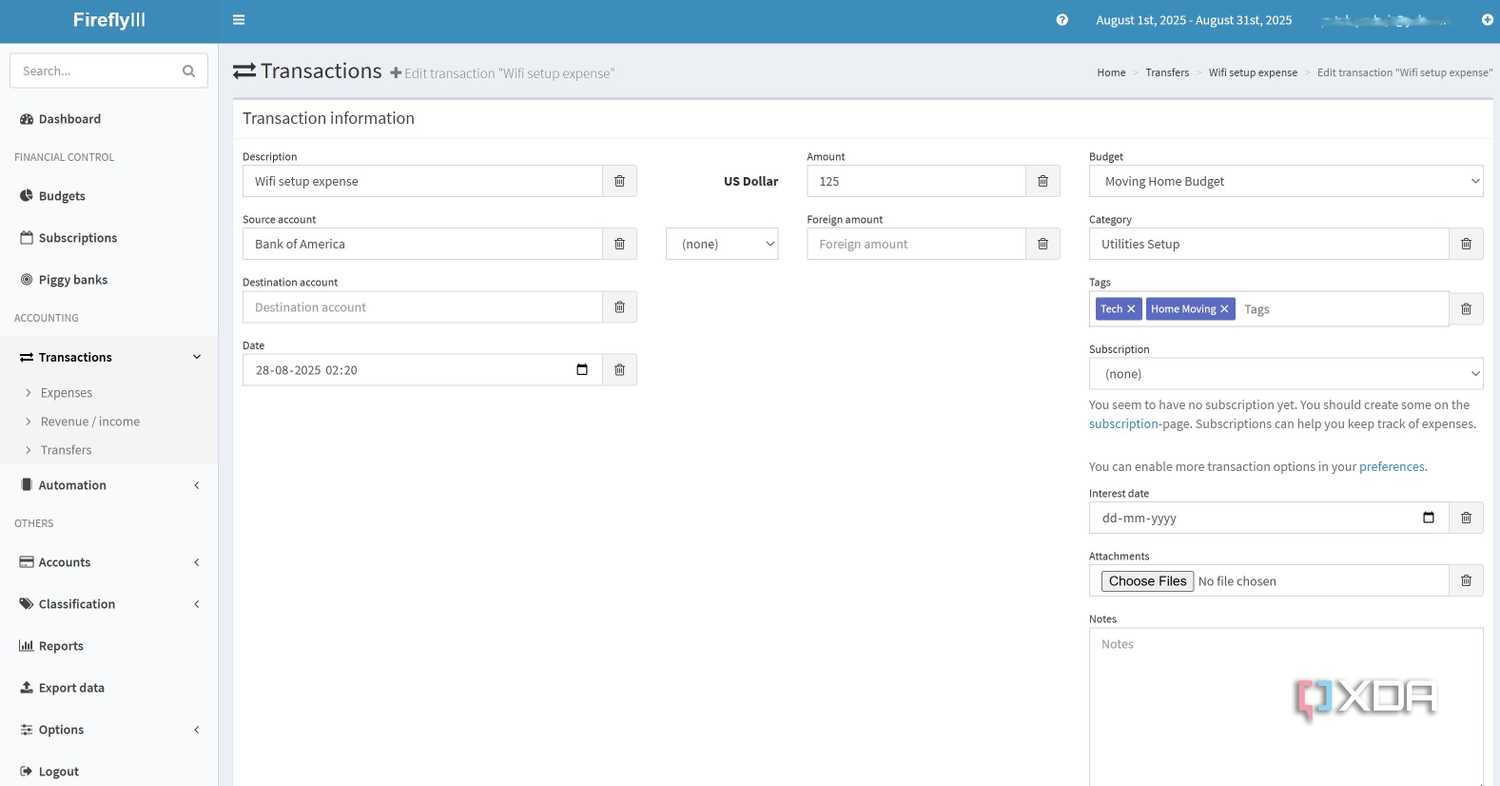
Task: Open the help question mark icon
Action: 1062,20
